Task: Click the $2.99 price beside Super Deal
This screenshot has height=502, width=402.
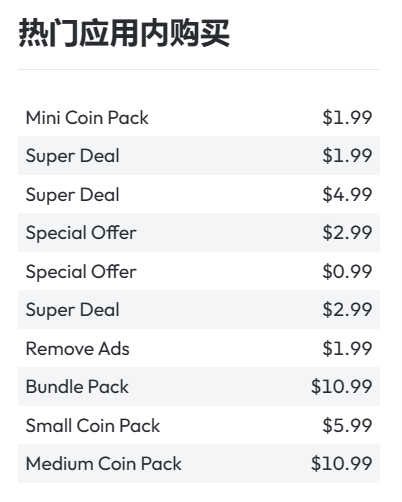Action: point(347,310)
